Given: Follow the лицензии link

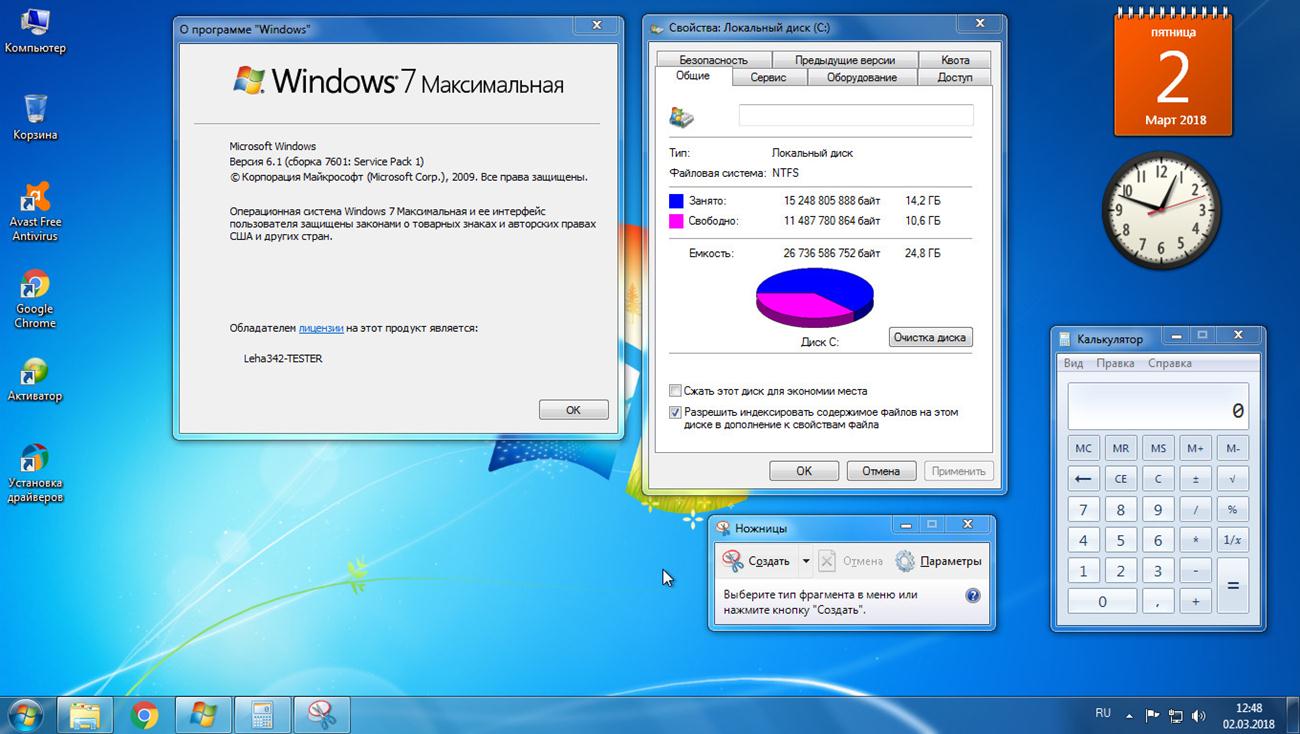Looking at the screenshot, I should (x=321, y=328).
